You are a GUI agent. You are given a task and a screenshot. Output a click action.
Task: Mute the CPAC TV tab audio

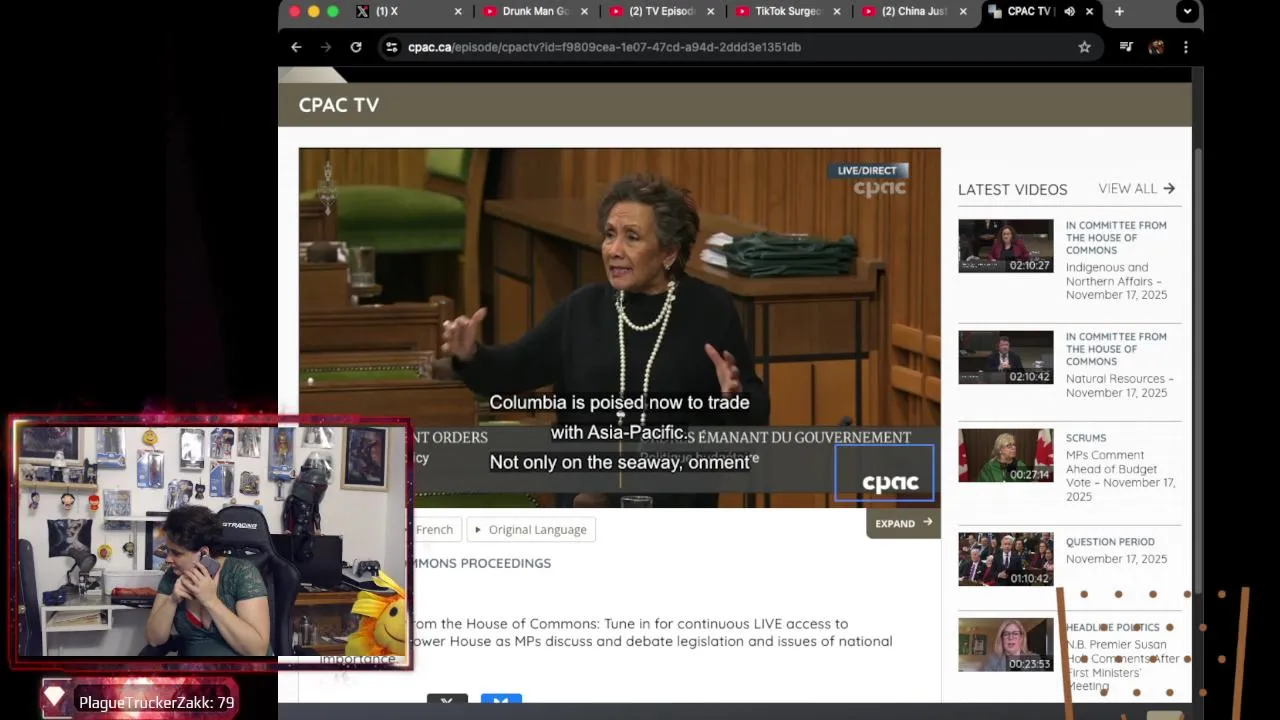[x=1069, y=11]
